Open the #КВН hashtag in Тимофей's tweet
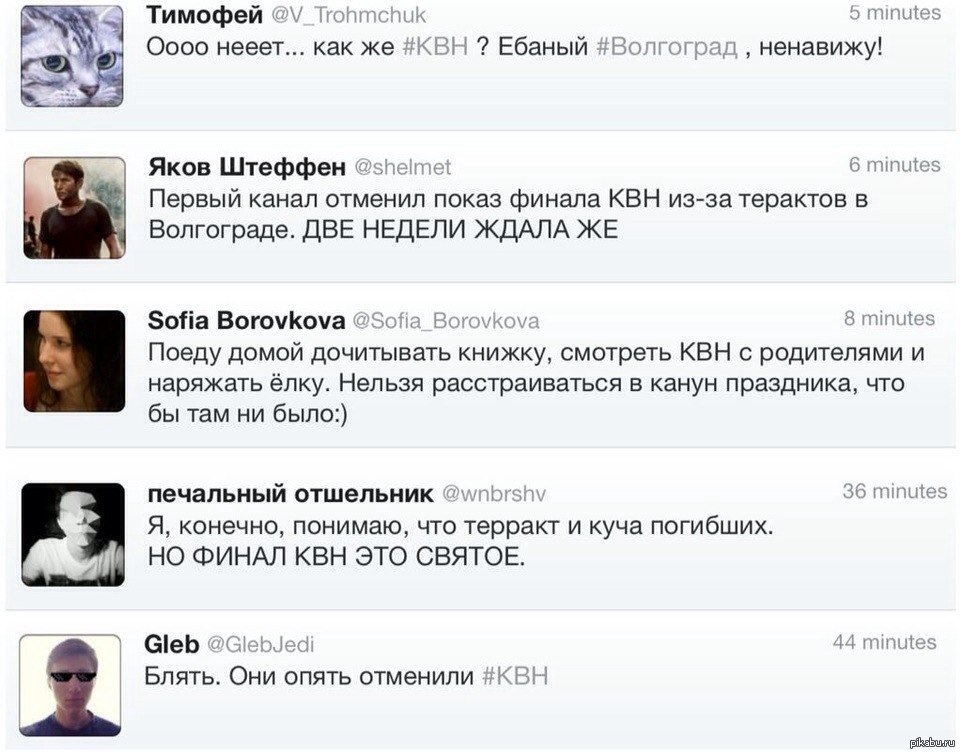 click(x=434, y=47)
